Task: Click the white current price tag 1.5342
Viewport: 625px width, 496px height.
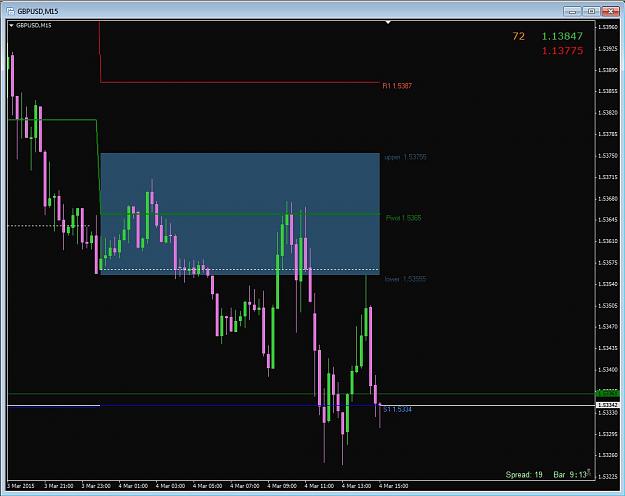Action: (608, 405)
